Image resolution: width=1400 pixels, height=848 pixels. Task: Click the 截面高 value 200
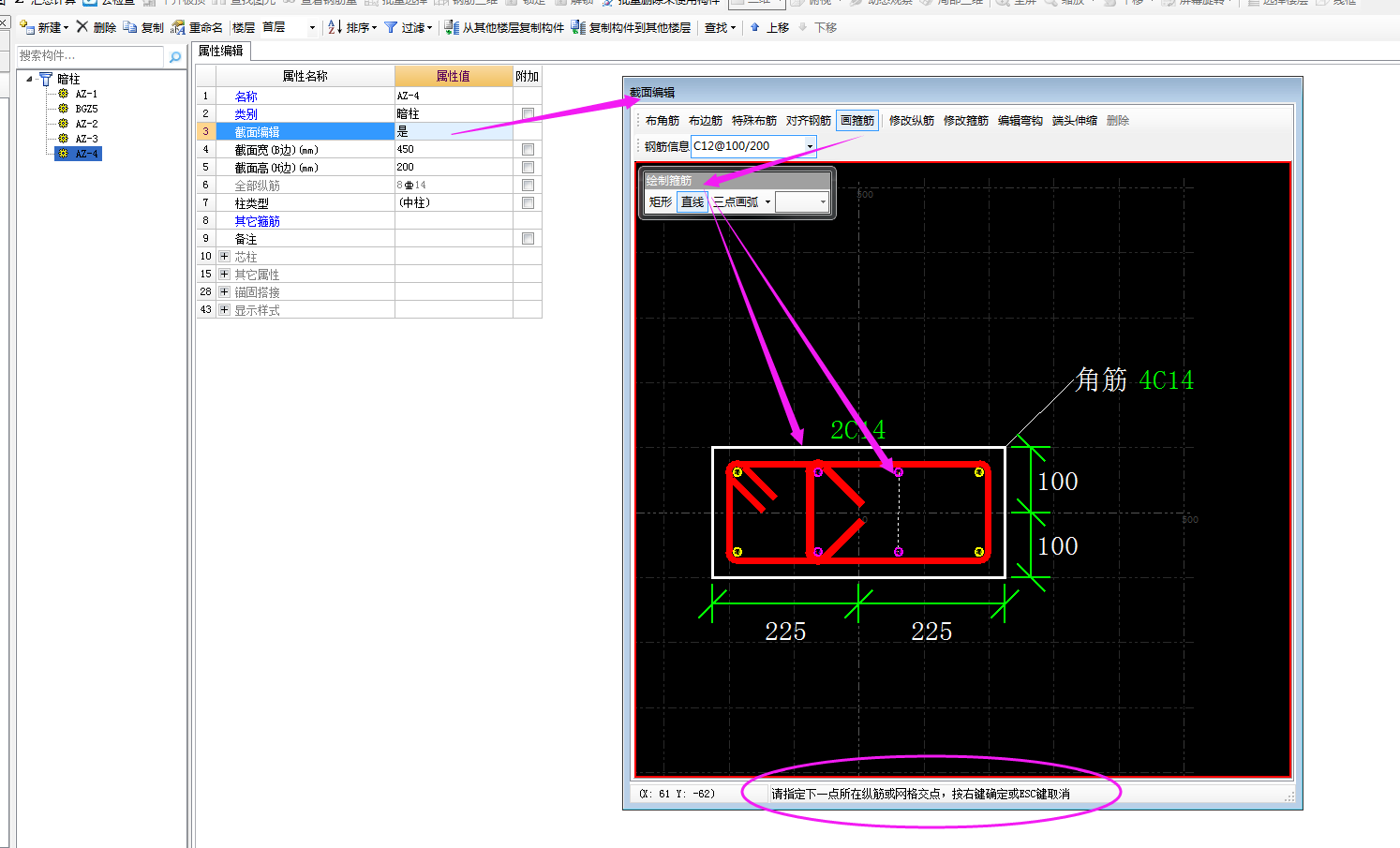(454, 167)
